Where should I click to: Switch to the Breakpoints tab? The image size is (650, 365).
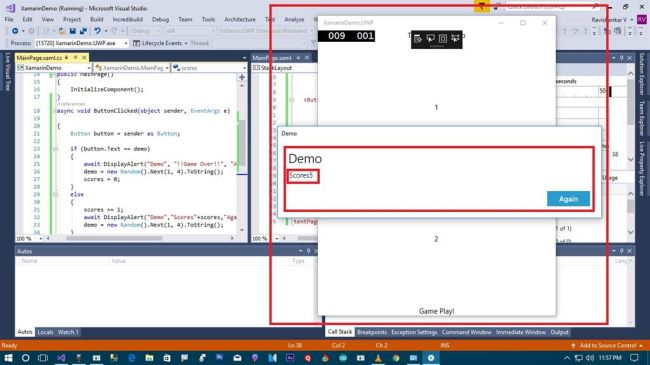coord(372,332)
